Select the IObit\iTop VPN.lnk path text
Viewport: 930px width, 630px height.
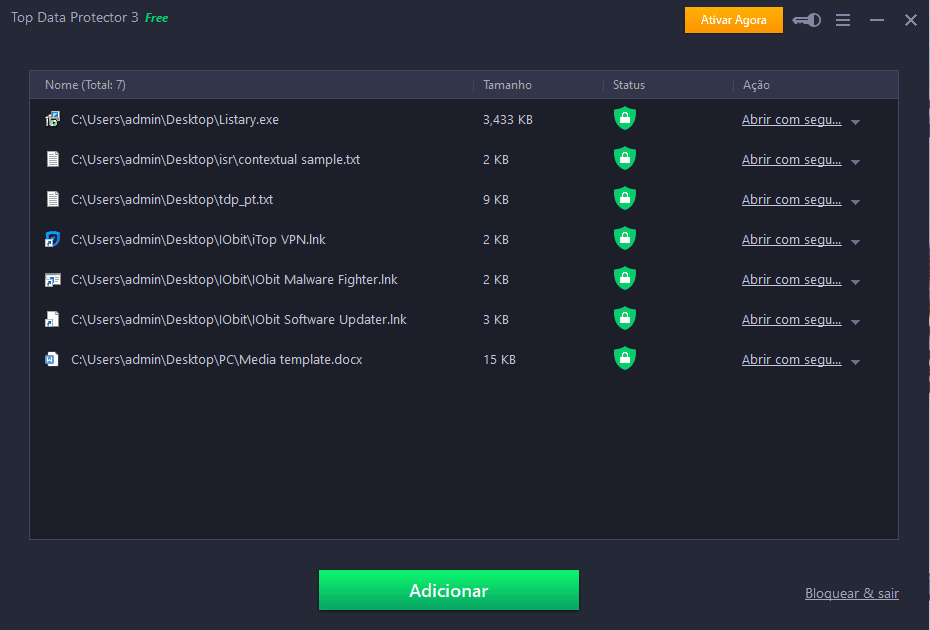(198, 240)
